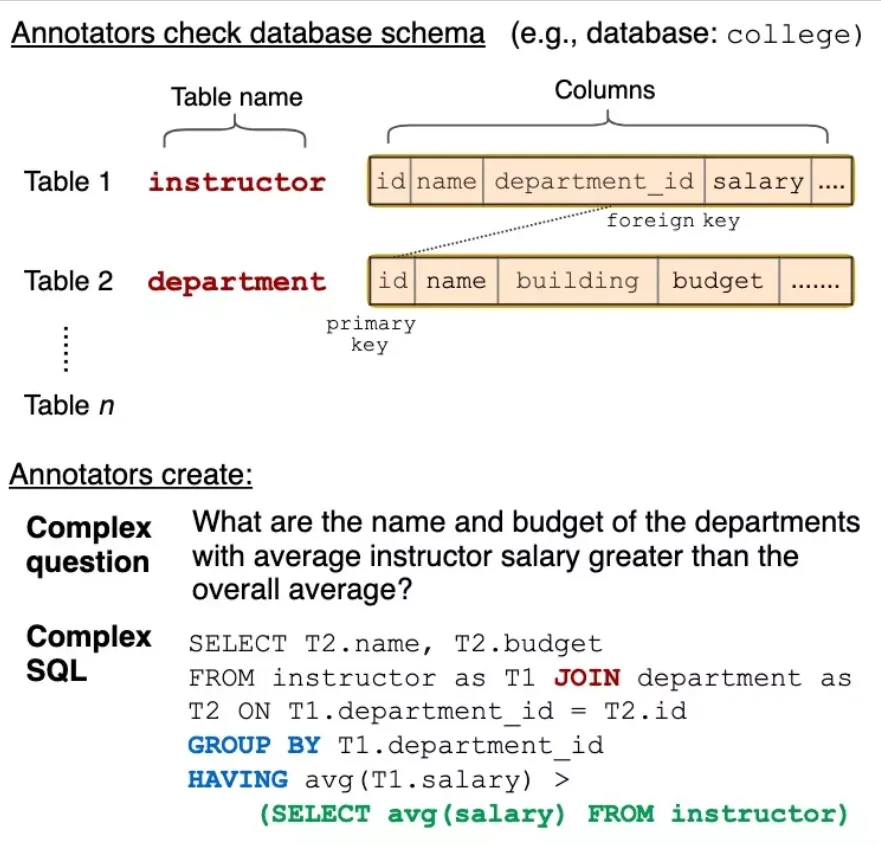The image size is (881, 846).
Task: Select the building column cell
Action: pos(577,281)
